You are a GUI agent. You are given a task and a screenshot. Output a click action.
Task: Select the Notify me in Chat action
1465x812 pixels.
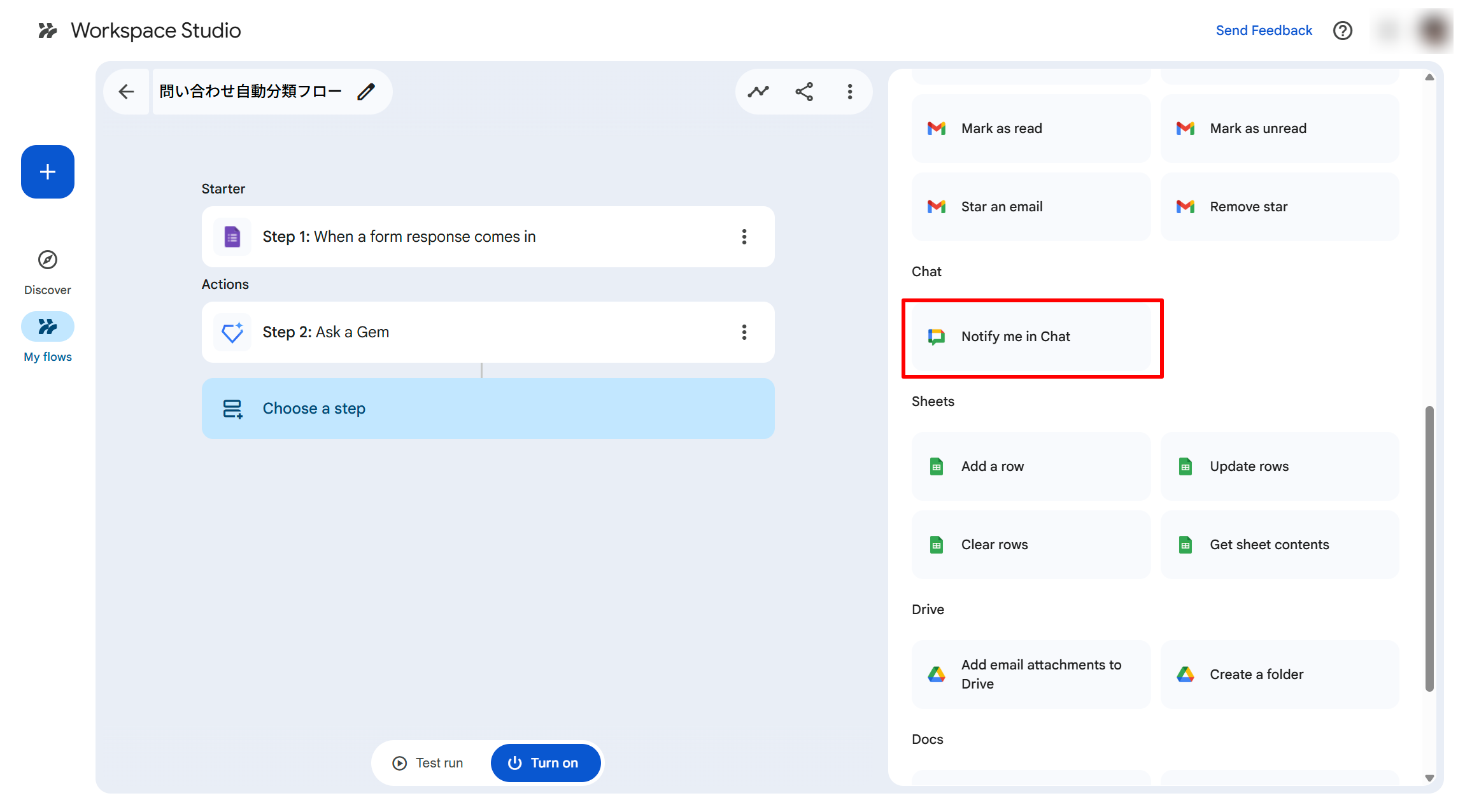(x=1031, y=337)
